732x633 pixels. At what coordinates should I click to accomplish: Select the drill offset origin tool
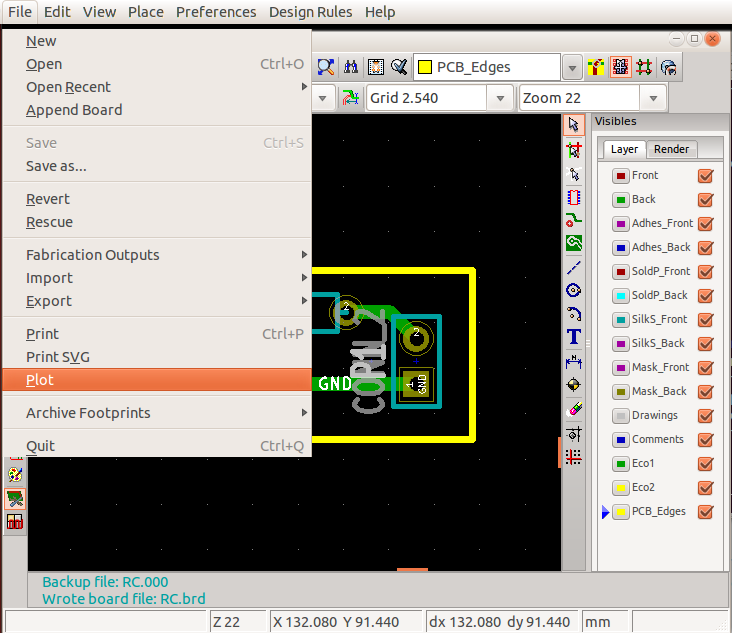[x=574, y=434]
